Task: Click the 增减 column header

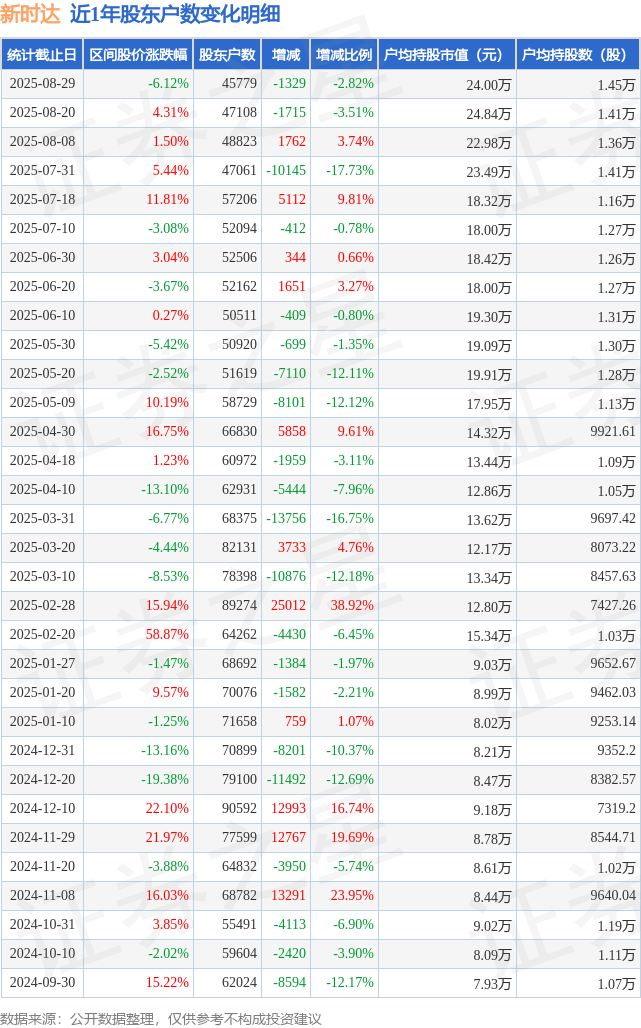Action: coord(286,54)
